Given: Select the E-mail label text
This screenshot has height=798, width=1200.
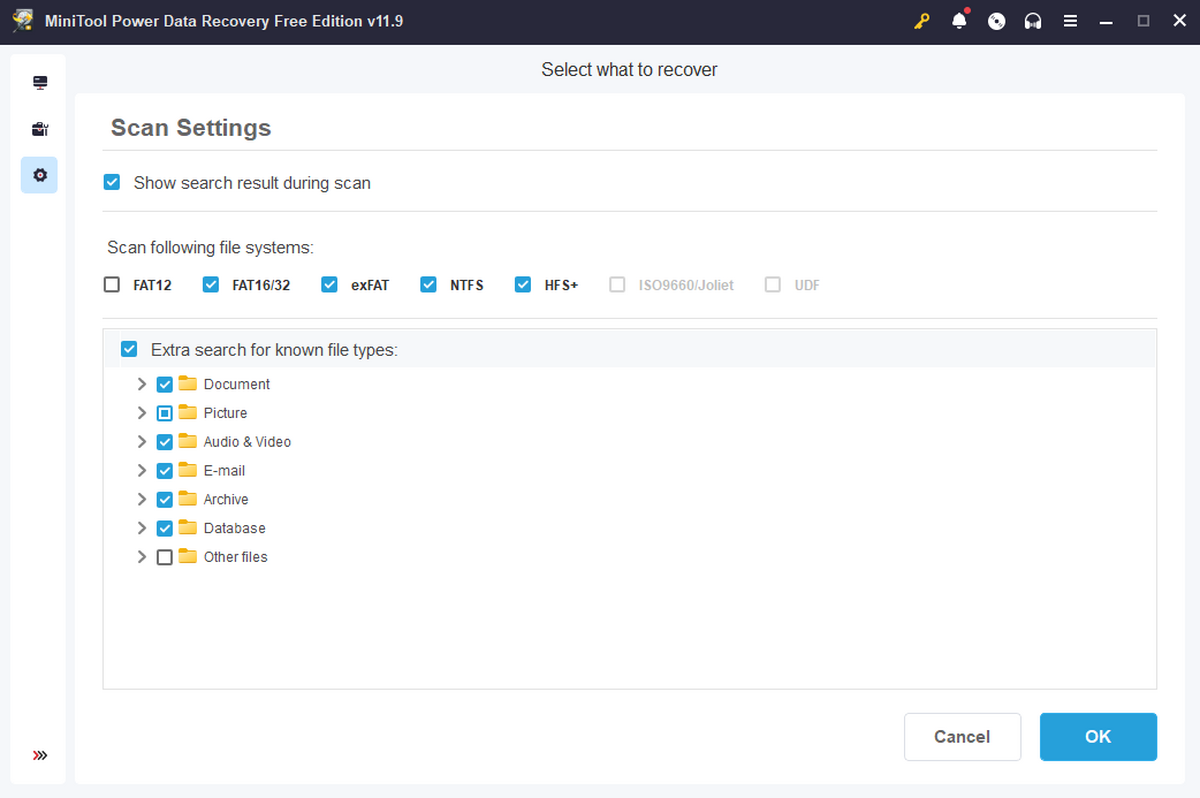Looking at the screenshot, I should click(x=224, y=471).
